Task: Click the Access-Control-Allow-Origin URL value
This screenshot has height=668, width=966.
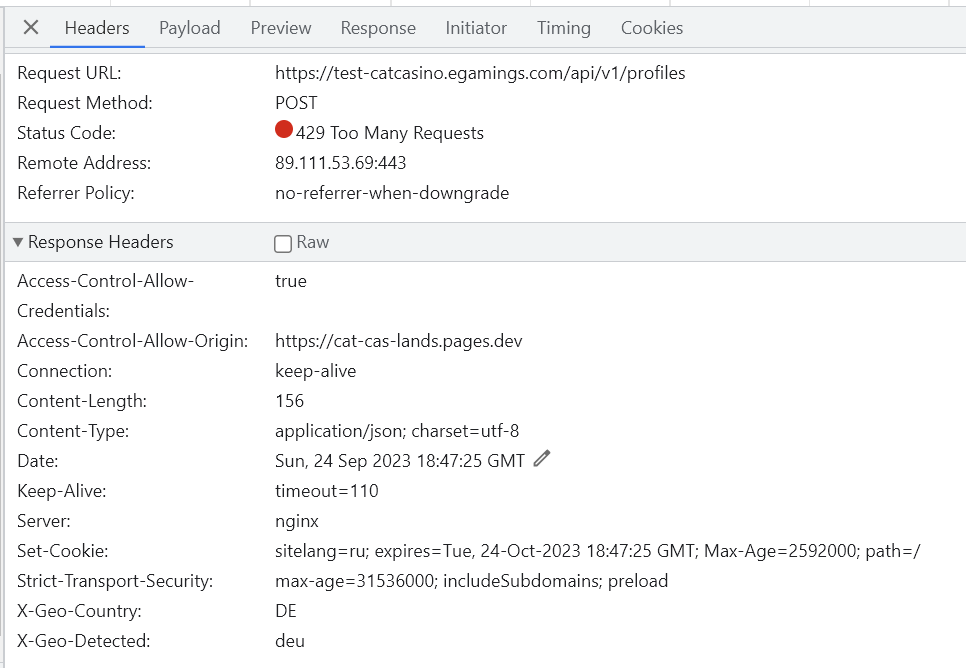Action: pyautogui.click(x=398, y=341)
